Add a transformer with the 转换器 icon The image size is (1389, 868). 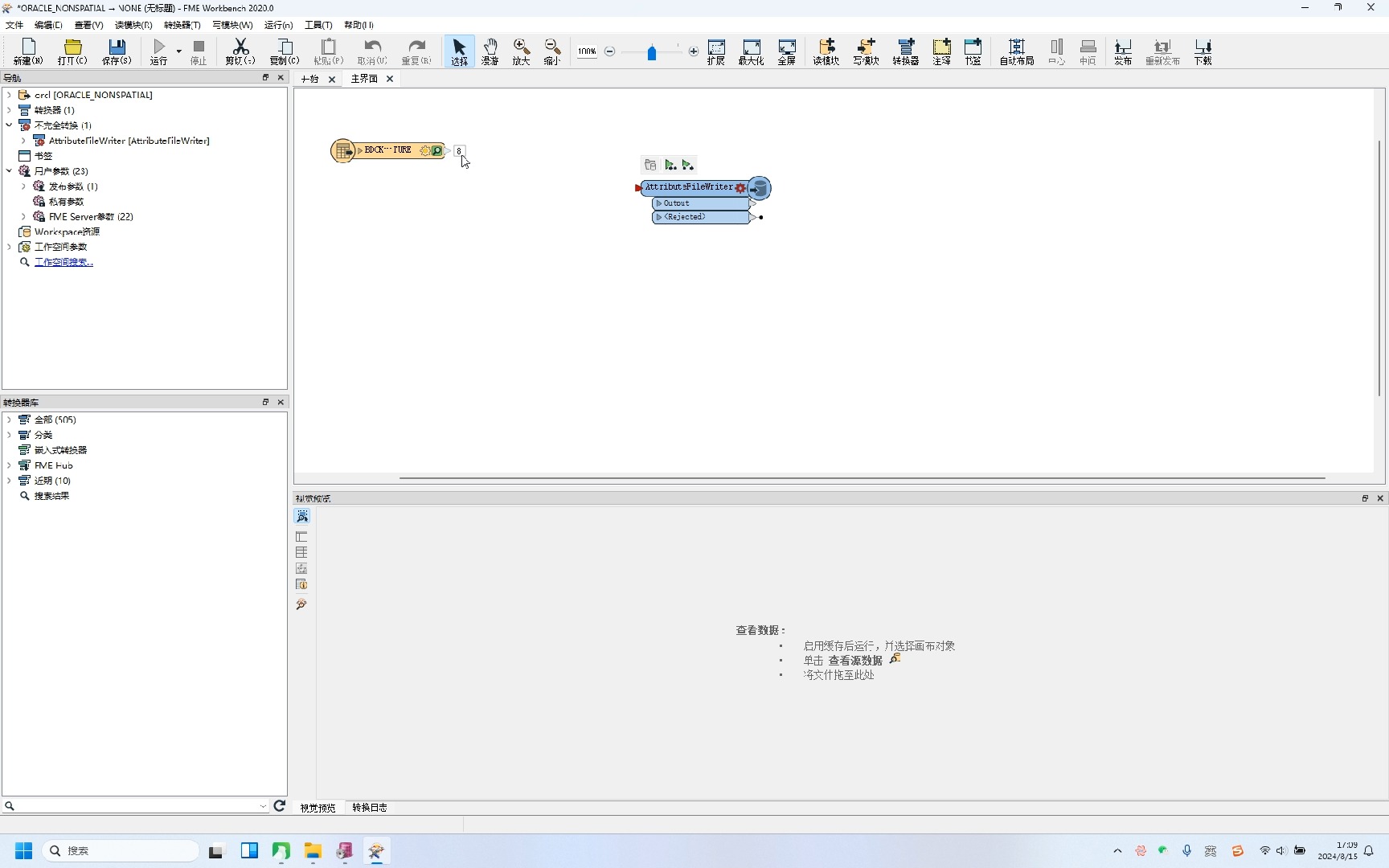tap(906, 51)
